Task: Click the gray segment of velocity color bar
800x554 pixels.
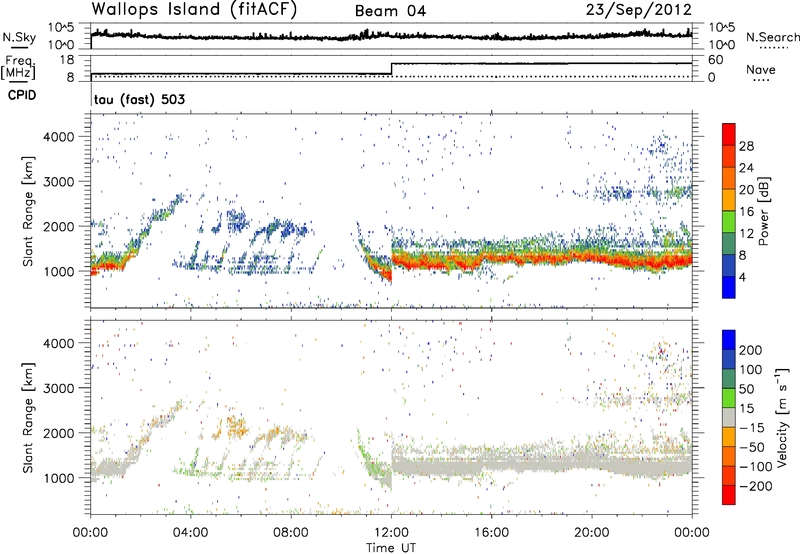Action: (x=729, y=417)
